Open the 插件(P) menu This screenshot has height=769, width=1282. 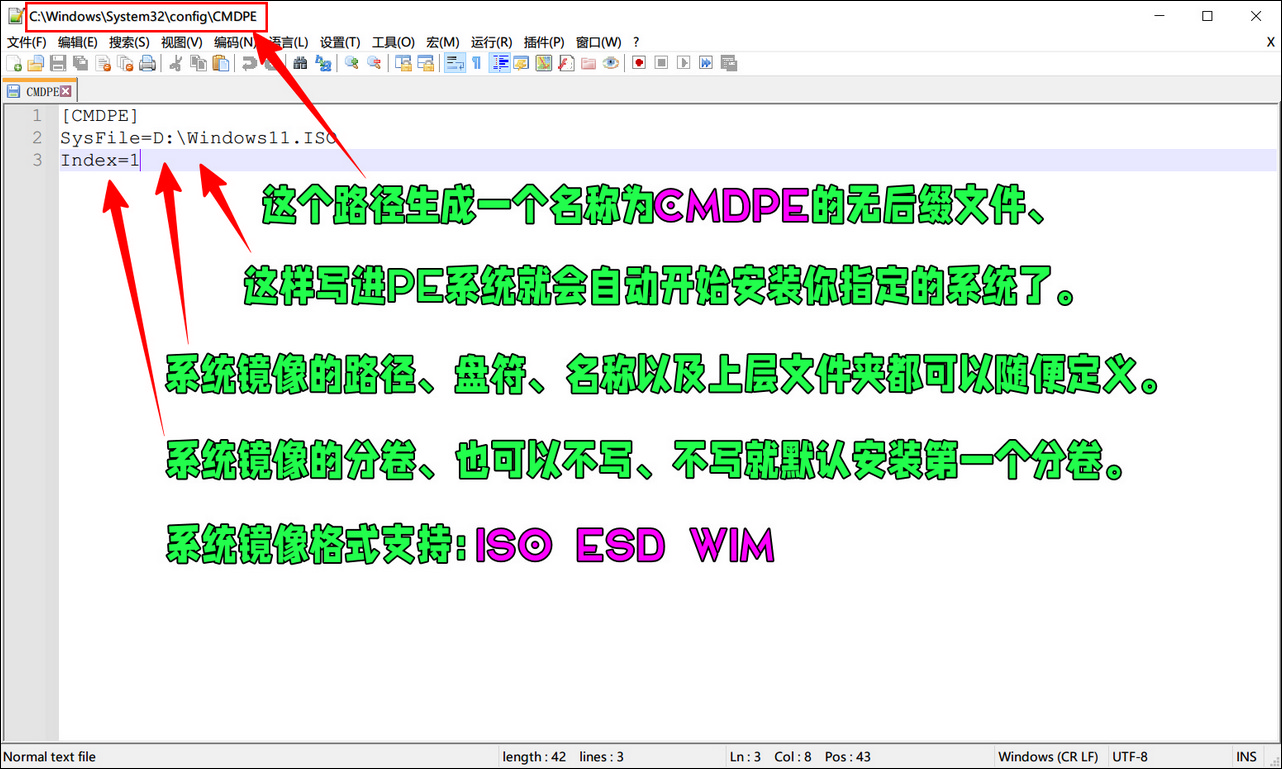(x=544, y=42)
